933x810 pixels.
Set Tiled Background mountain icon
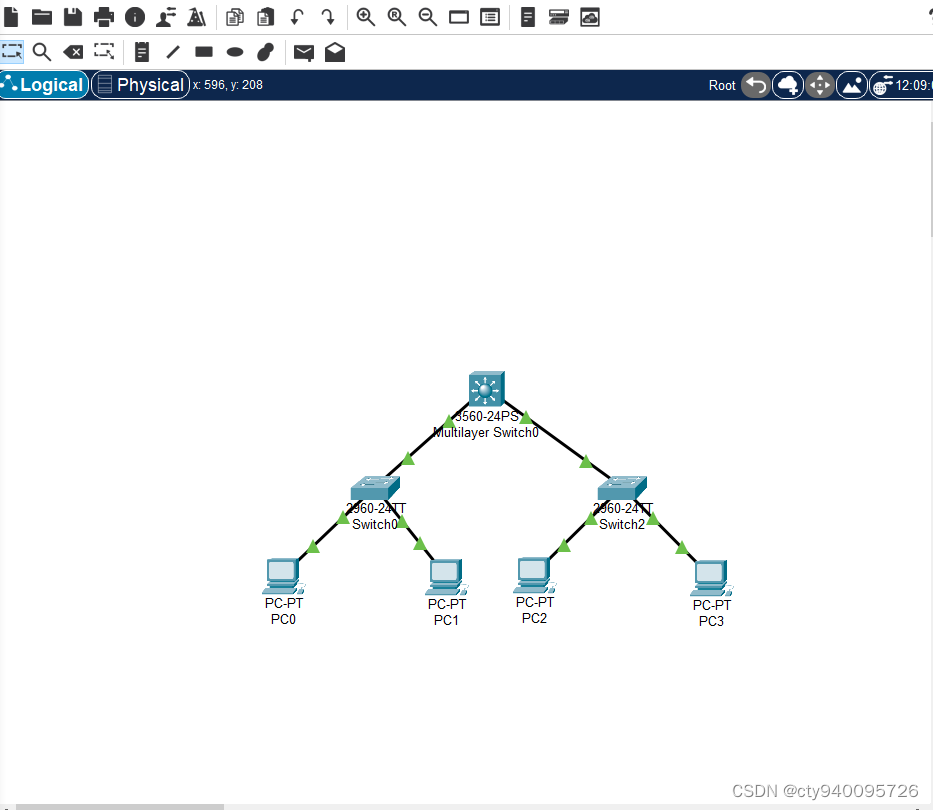click(x=852, y=85)
